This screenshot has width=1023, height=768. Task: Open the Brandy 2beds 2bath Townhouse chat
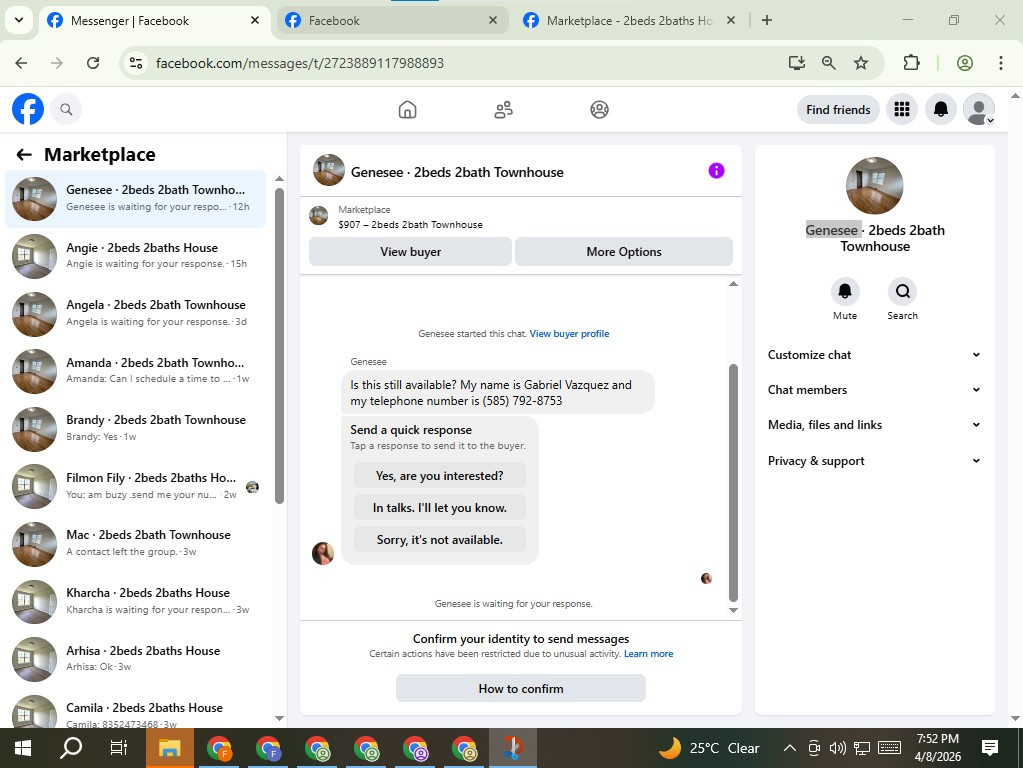pos(136,428)
